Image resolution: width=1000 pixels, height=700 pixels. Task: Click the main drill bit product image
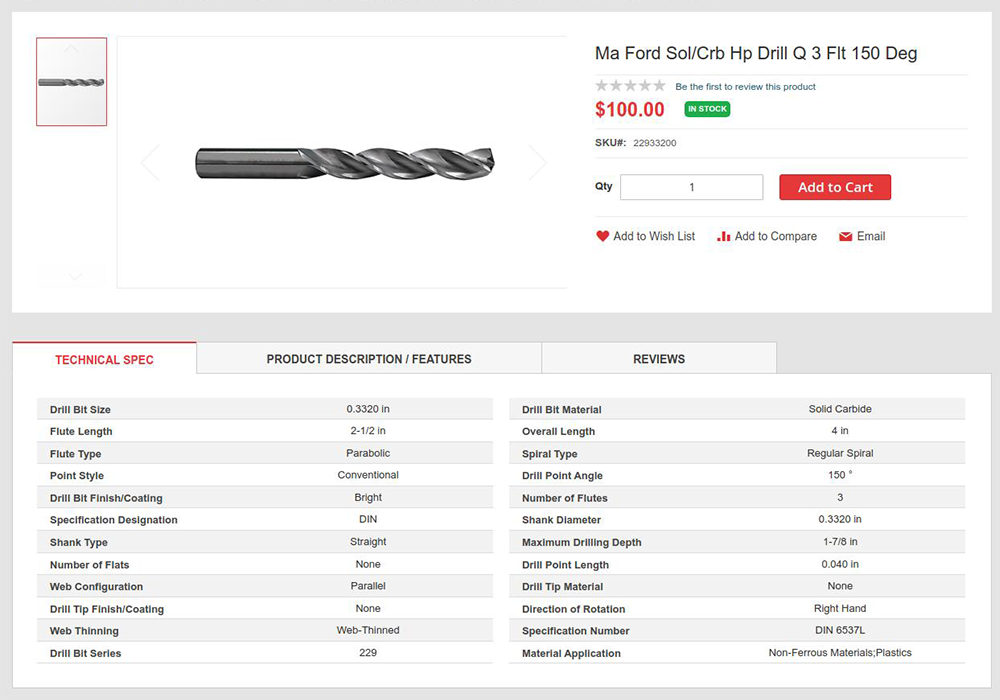[344, 163]
